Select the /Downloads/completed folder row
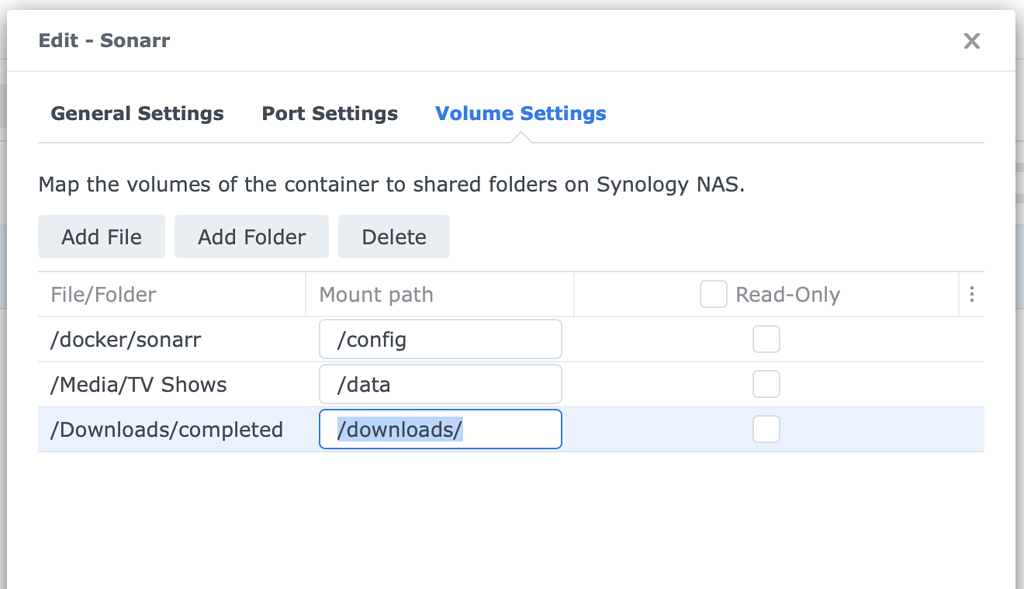The width and height of the screenshot is (1024, 589). pos(166,430)
